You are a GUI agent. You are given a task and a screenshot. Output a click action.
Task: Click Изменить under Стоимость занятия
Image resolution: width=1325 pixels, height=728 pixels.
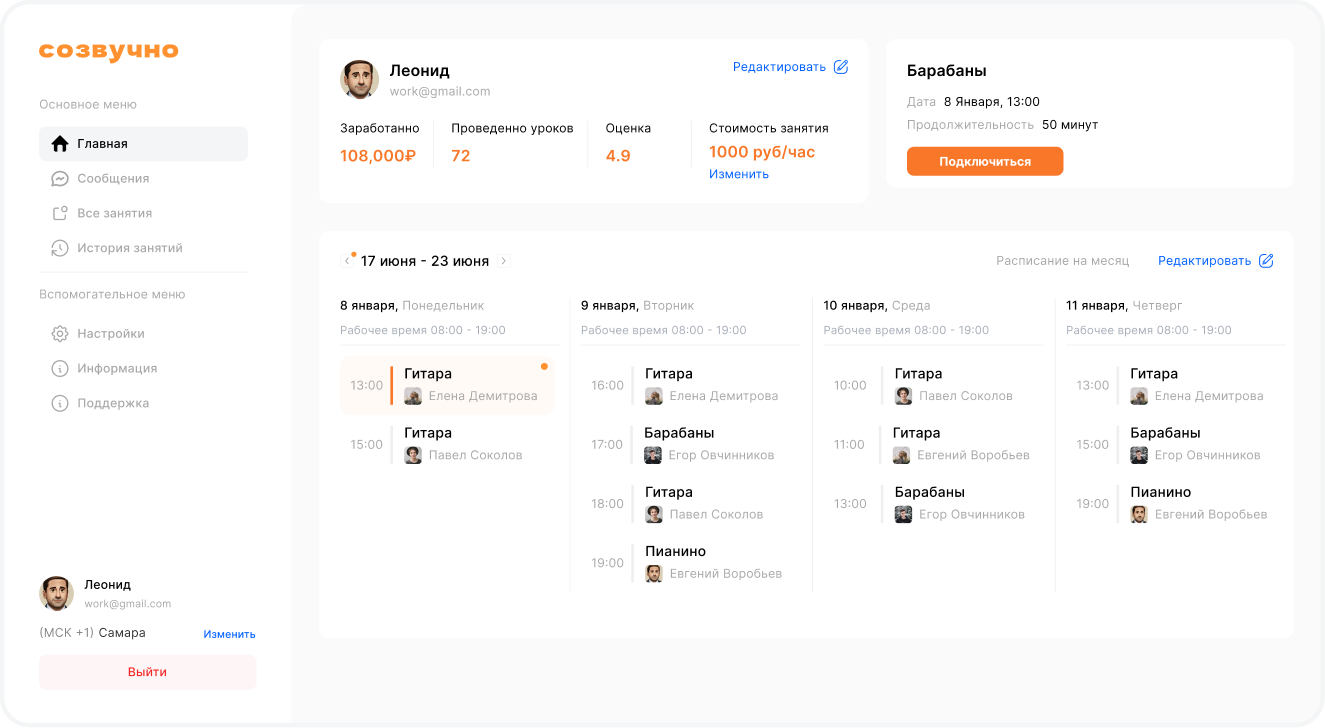[x=739, y=174]
